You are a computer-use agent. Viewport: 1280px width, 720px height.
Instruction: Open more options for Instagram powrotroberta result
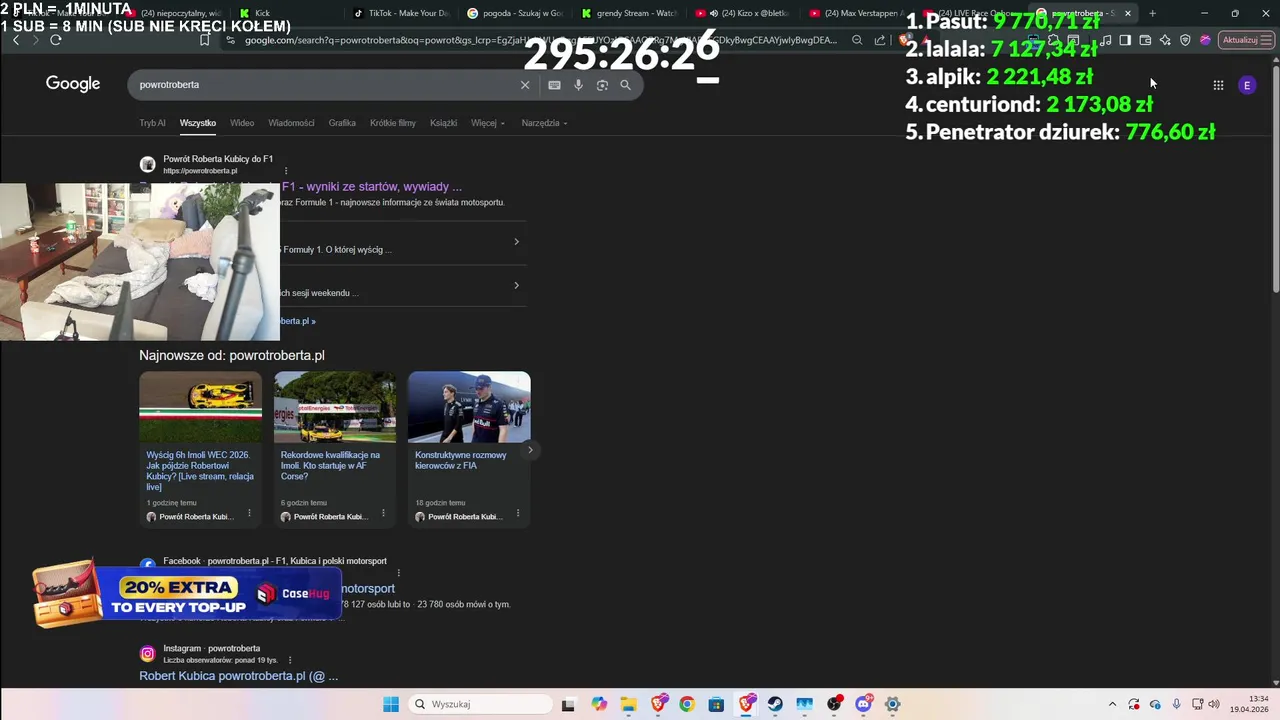point(290,660)
